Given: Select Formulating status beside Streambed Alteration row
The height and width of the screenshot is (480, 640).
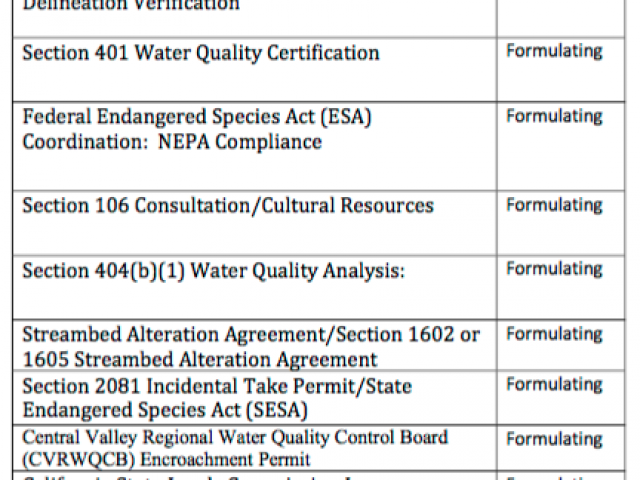Looking at the screenshot, I should [x=554, y=334].
